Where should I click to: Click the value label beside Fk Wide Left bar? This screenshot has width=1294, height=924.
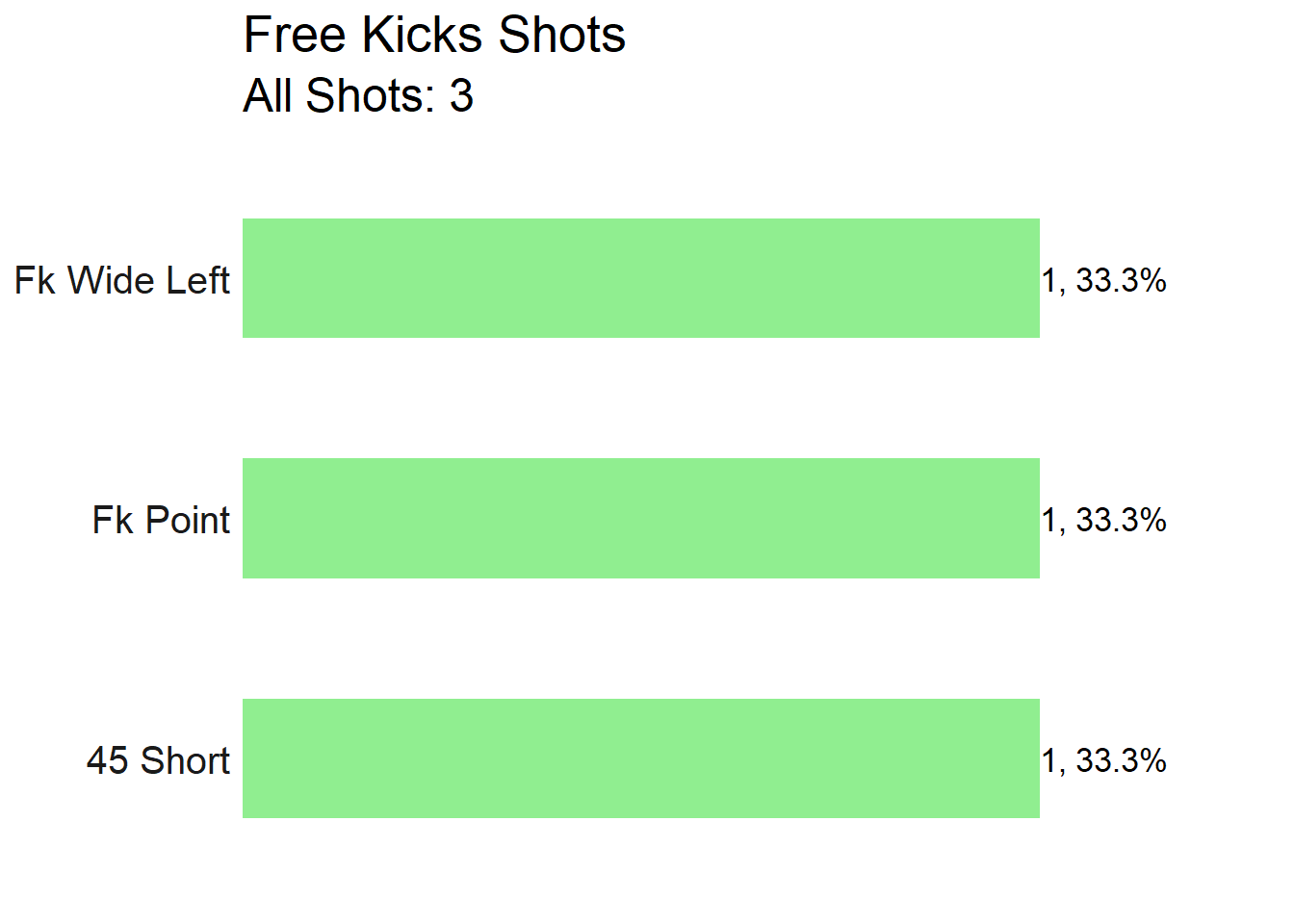tap(1104, 280)
